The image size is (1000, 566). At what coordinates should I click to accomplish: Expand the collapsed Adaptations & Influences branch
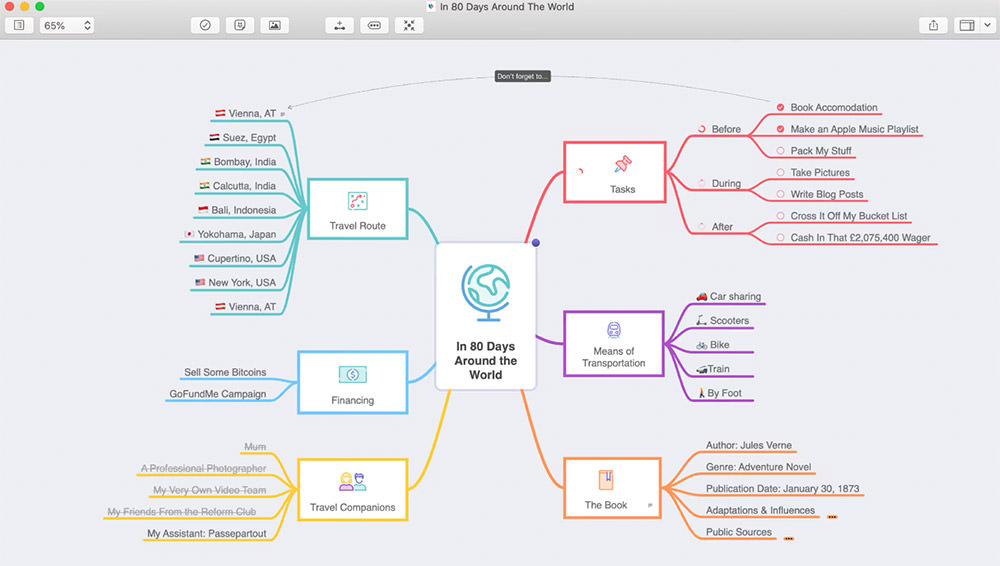832,517
